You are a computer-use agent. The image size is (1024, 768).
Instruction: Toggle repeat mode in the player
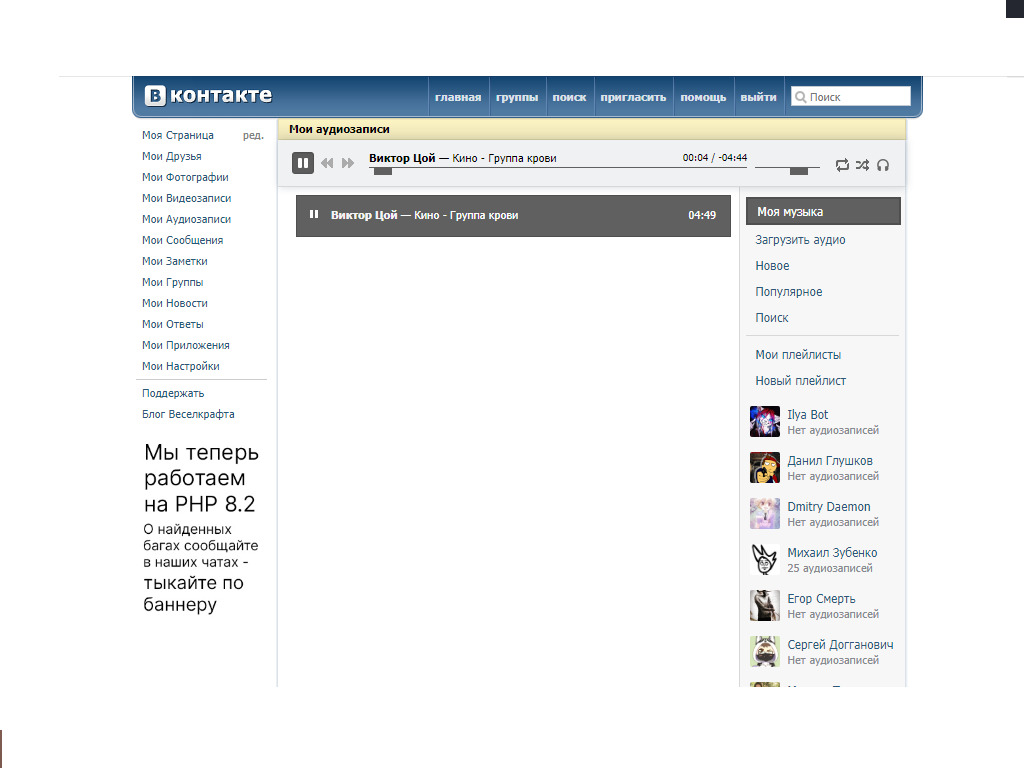(842, 165)
